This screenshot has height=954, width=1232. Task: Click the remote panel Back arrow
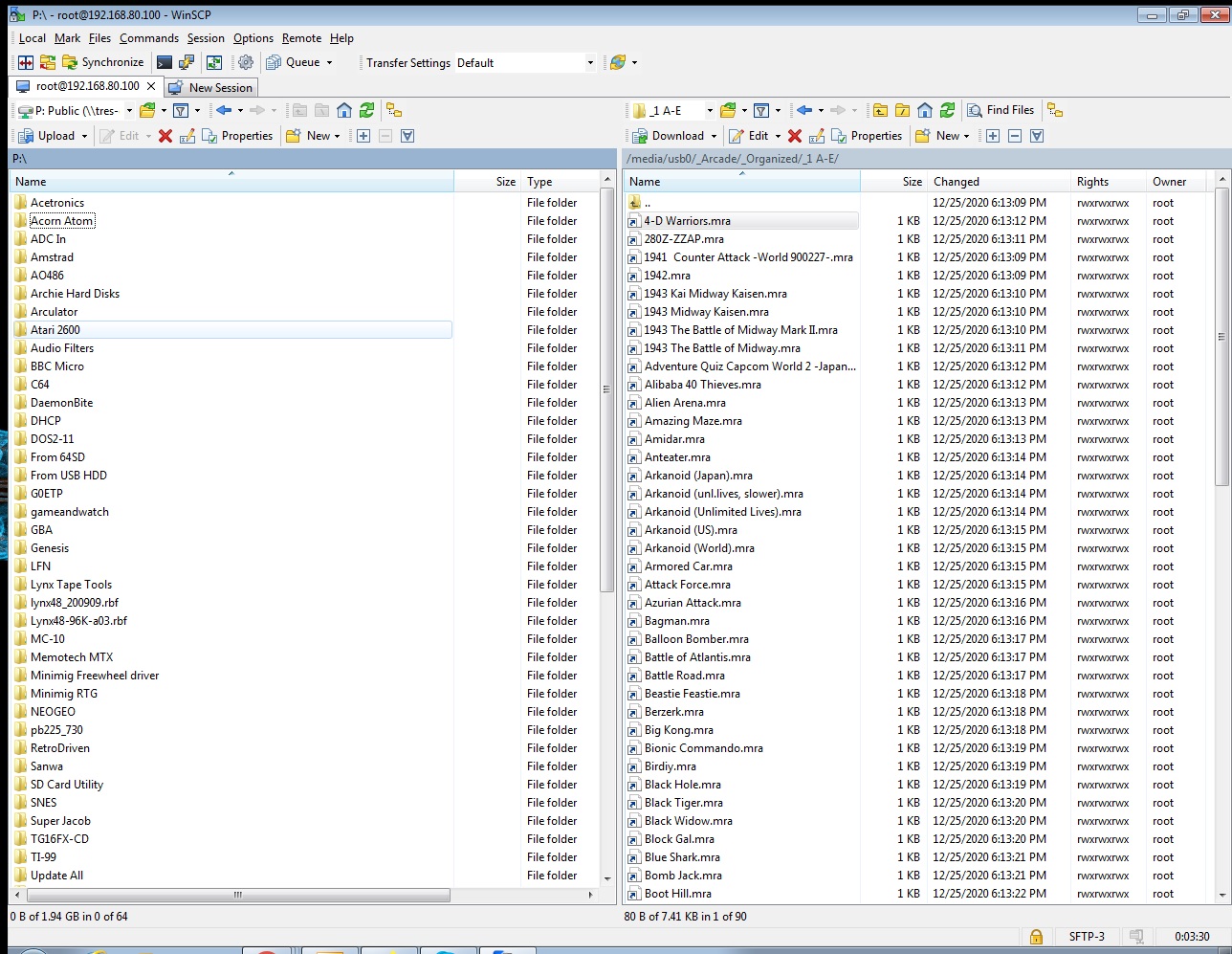tap(804, 110)
